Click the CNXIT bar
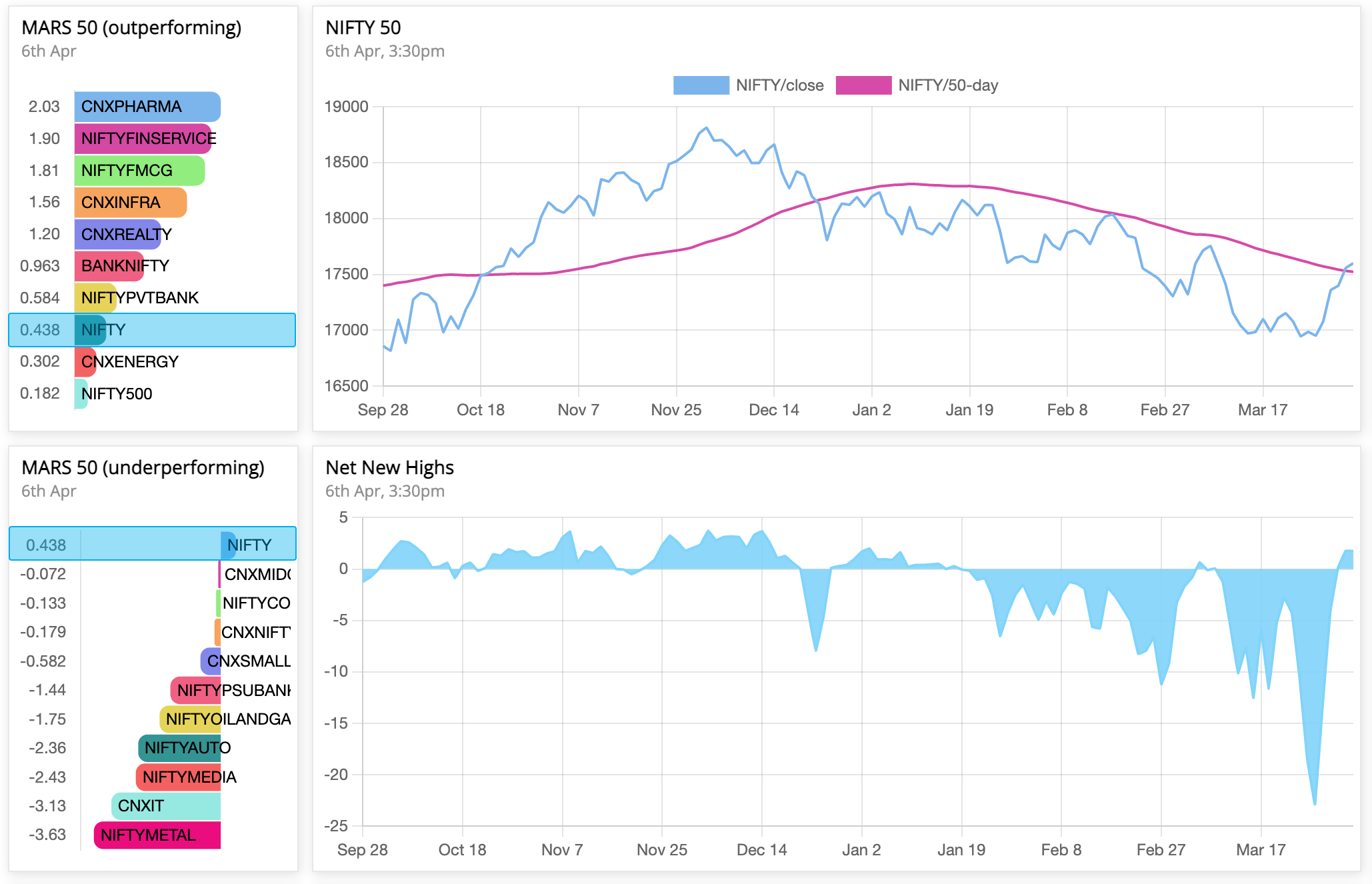1372x884 pixels. click(167, 806)
